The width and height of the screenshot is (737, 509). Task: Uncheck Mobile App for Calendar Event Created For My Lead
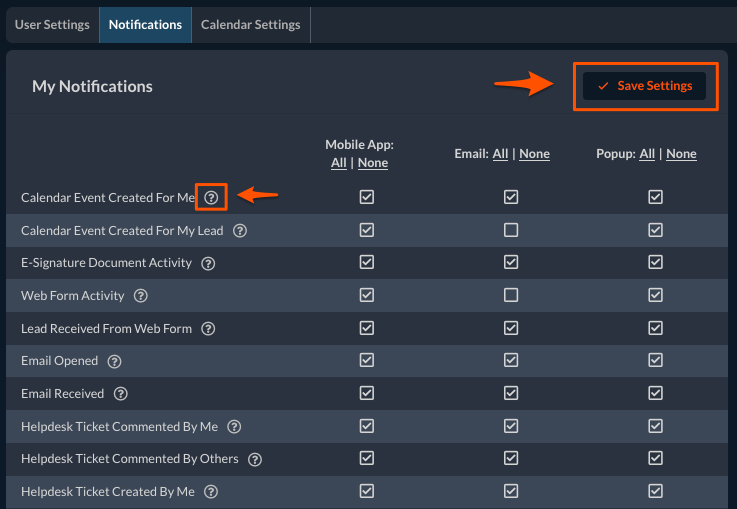point(367,230)
